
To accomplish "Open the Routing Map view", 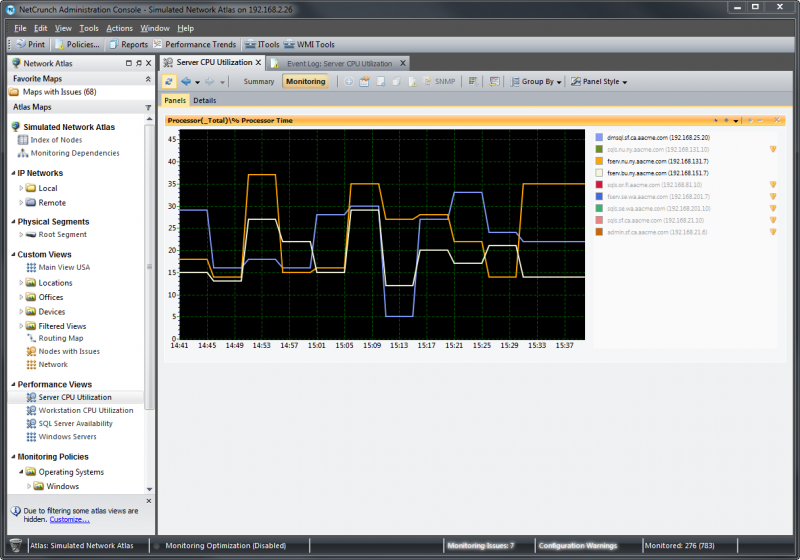I will (x=55, y=338).
